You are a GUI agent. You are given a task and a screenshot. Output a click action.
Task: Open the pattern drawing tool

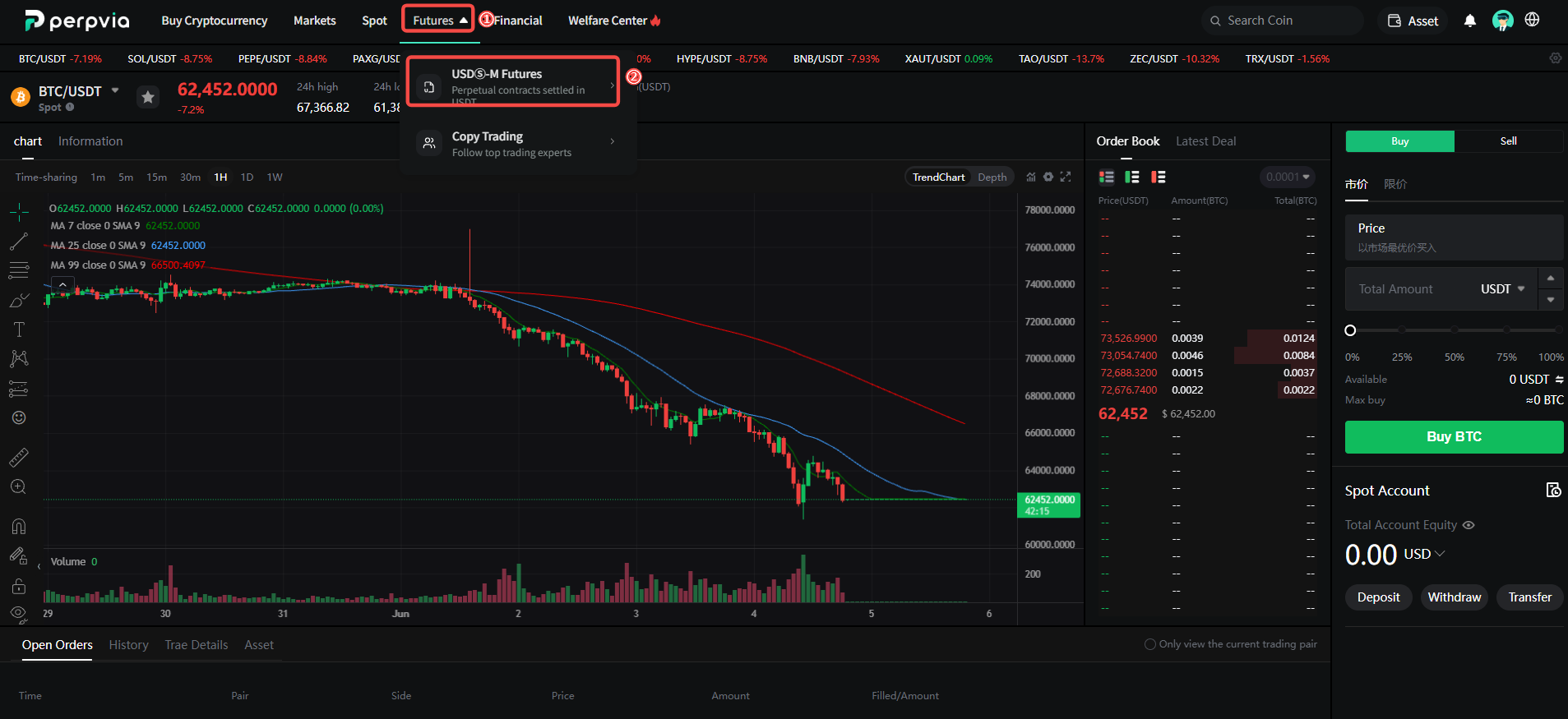tap(19, 358)
